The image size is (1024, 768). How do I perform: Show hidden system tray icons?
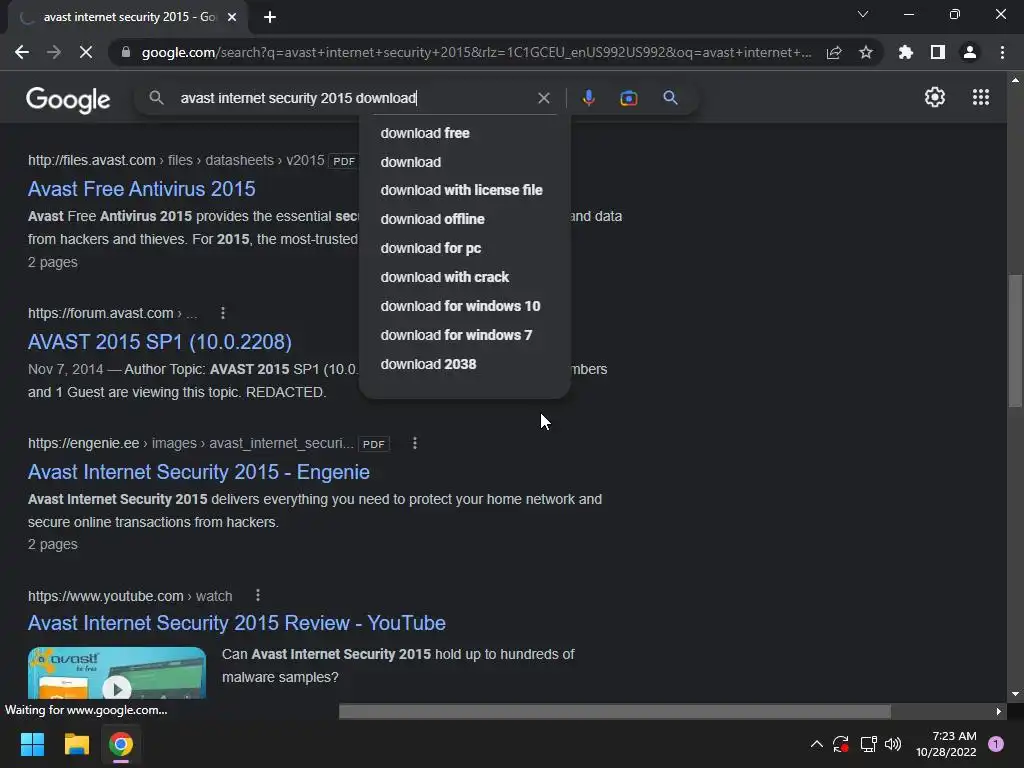pos(816,744)
